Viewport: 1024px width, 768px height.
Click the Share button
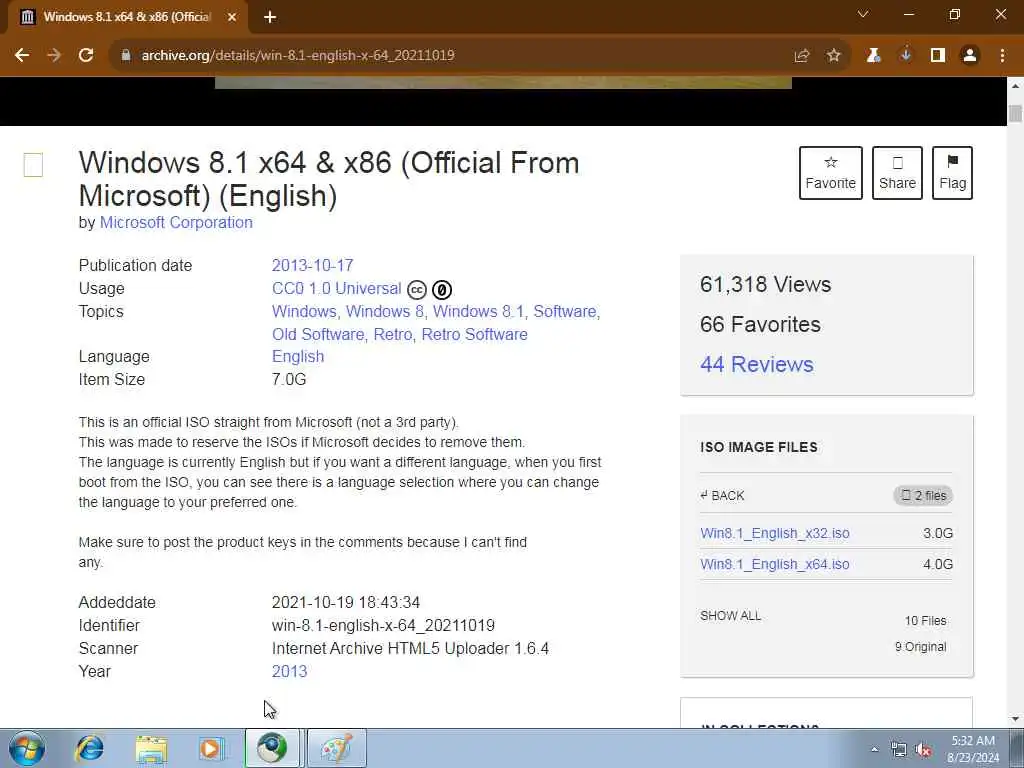(897, 173)
